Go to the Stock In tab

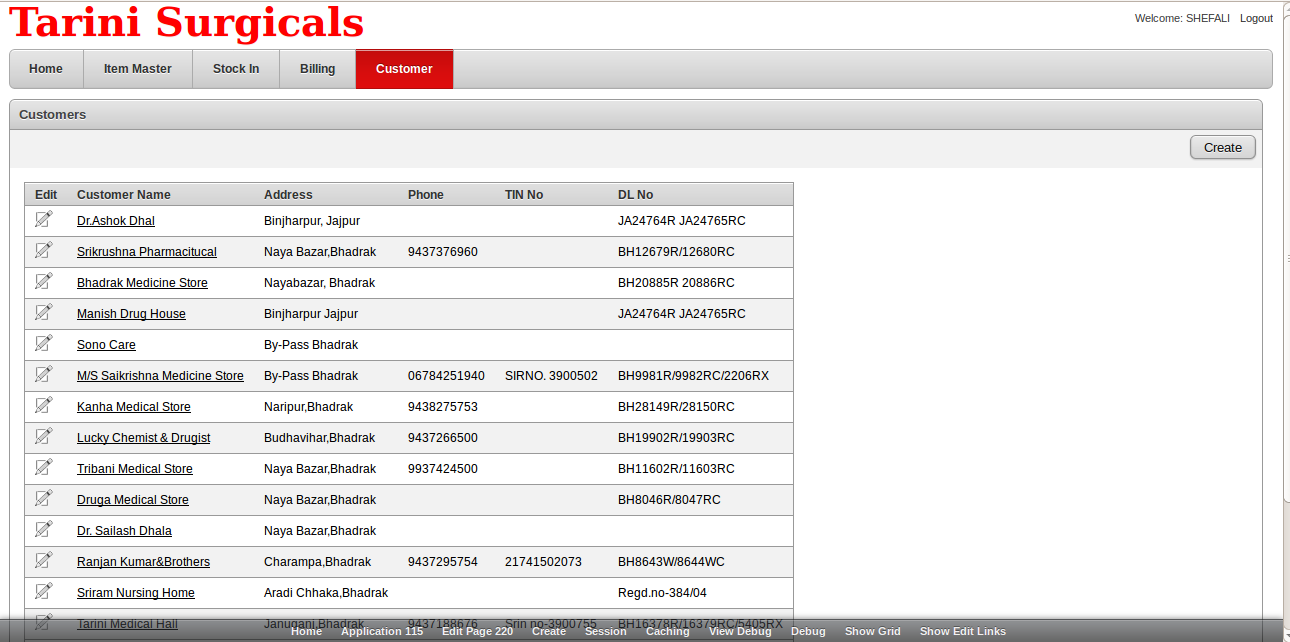pyautogui.click(x=236, y=69)
